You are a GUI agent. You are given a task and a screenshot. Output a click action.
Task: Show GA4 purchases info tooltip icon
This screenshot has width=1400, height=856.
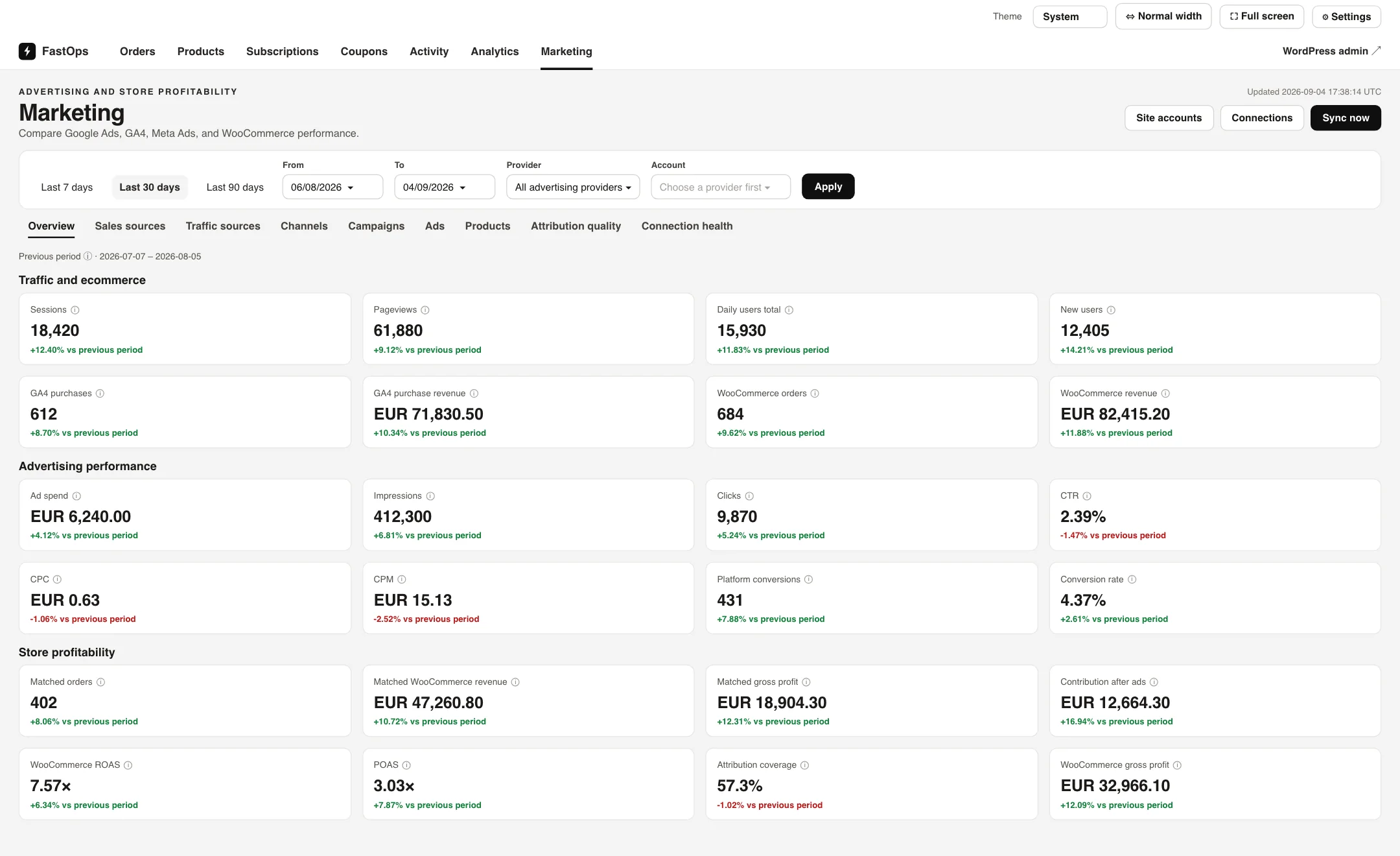(100, 394)
